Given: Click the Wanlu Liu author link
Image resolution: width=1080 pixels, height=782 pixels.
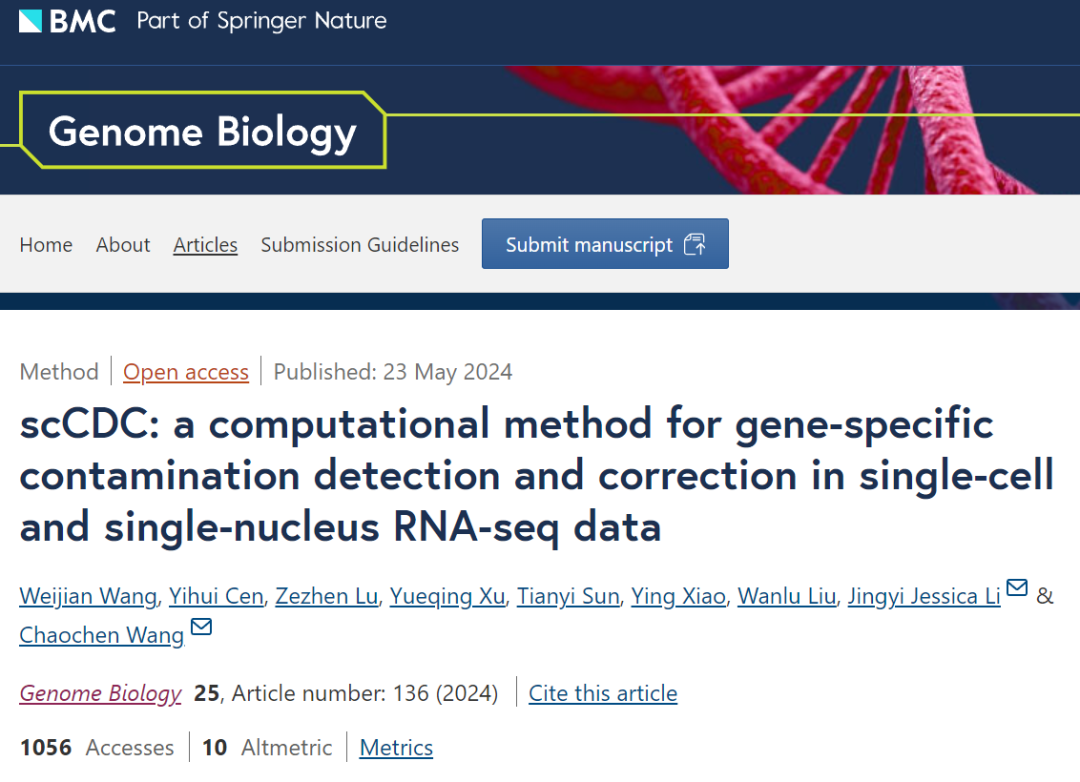Looking at the screenshot, I should [x=787, y=597].
